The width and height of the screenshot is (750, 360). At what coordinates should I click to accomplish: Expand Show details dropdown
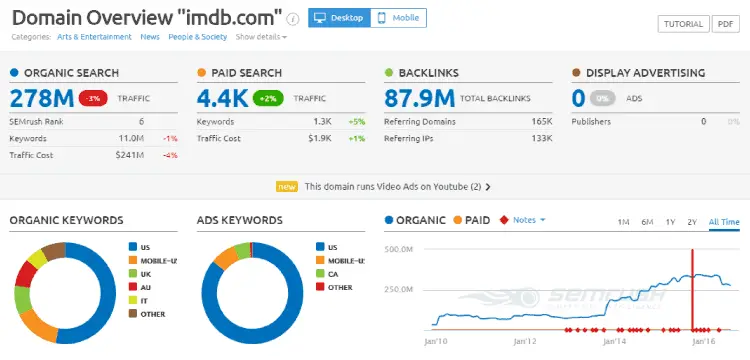[x=261, y=37]
